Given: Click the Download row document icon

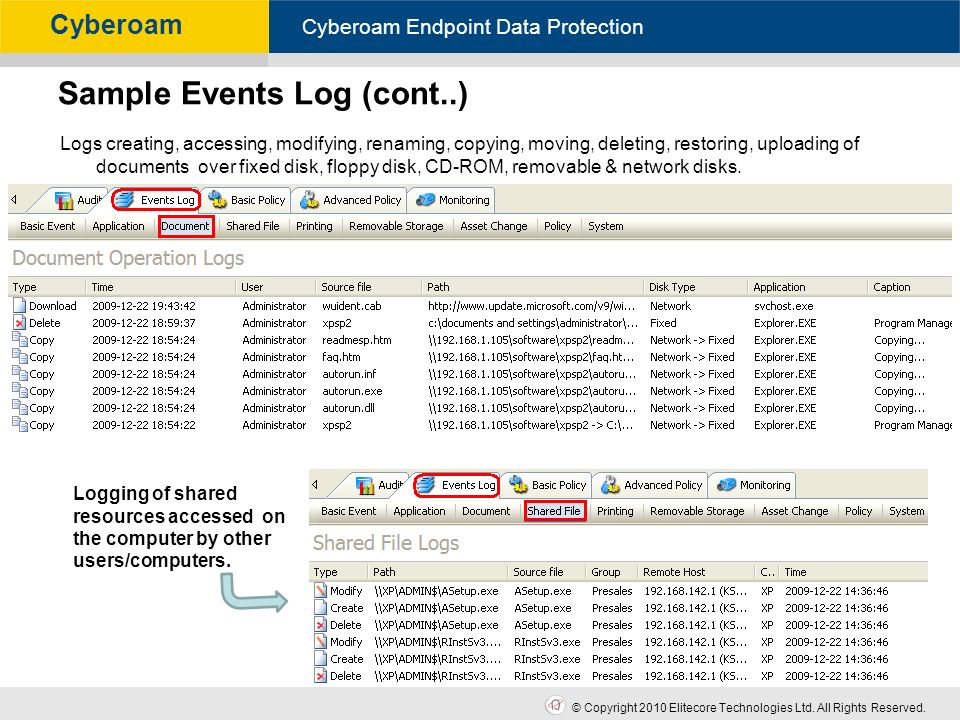Looking at the screenshot, I should (x=20, y=306).
